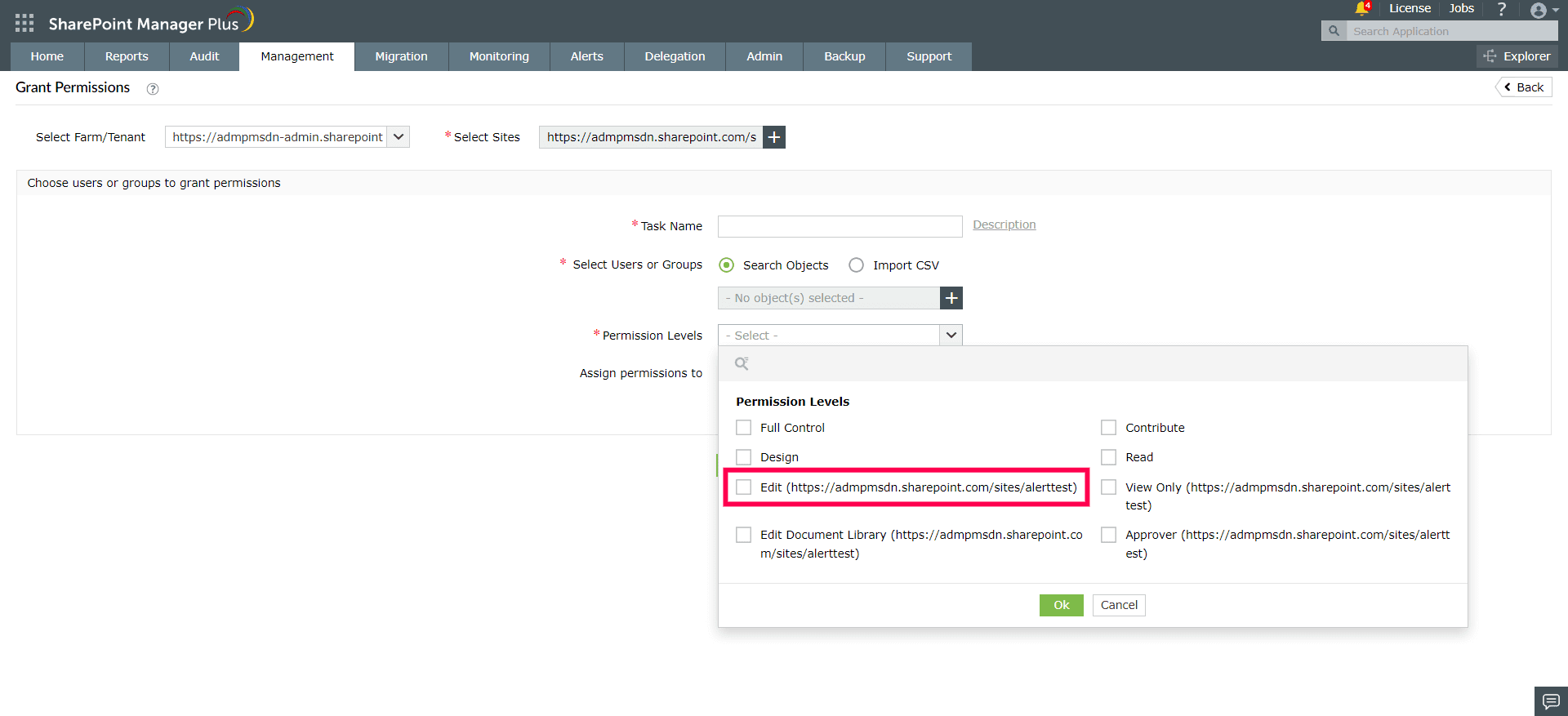Click Cancel in permission levels popup

(x=1119, y=605)
